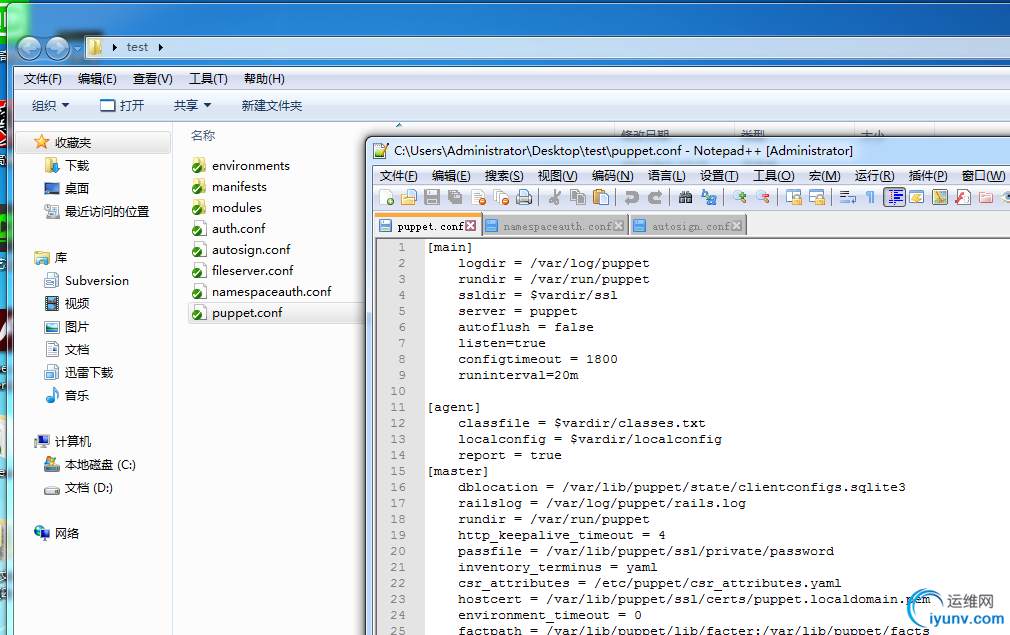Screen dimensions: 1010x635
Task: Click the Synchronize Vertical Scrolling icon
Action: pyautogui.click(x=794, y=198)
